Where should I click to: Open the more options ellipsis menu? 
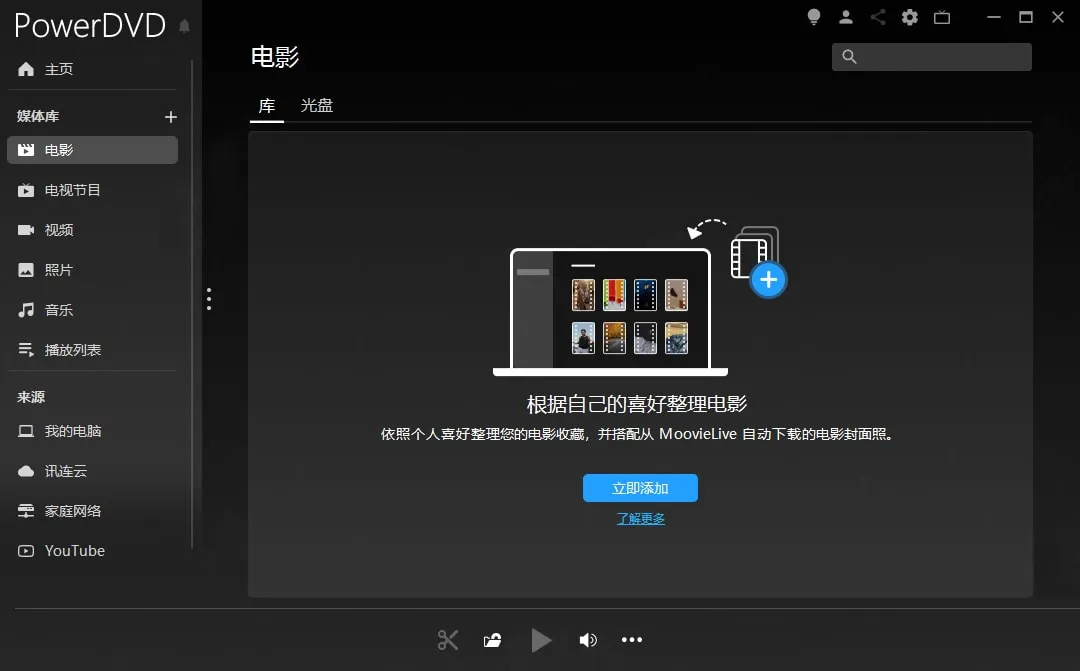point(632,640)
